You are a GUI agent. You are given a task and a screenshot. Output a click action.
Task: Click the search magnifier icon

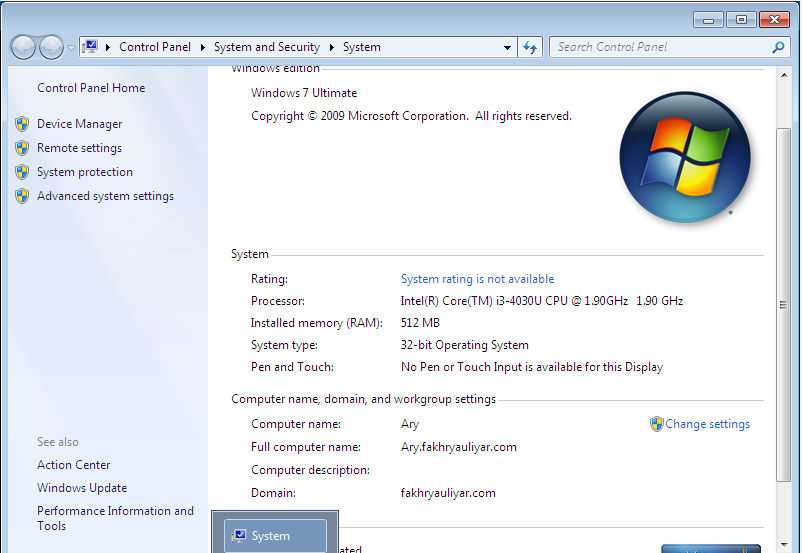click(778, 48)
